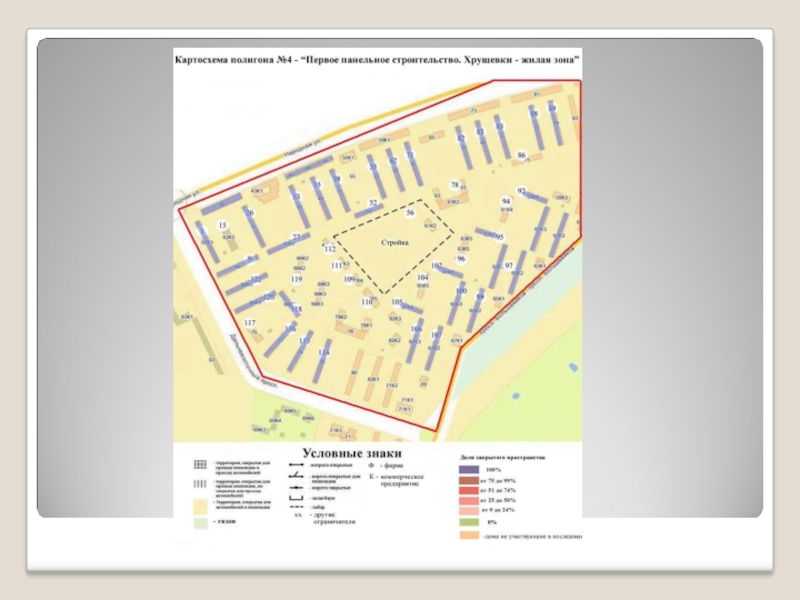
Task: Click building marker 117 on the map
Action: point(250,322)
